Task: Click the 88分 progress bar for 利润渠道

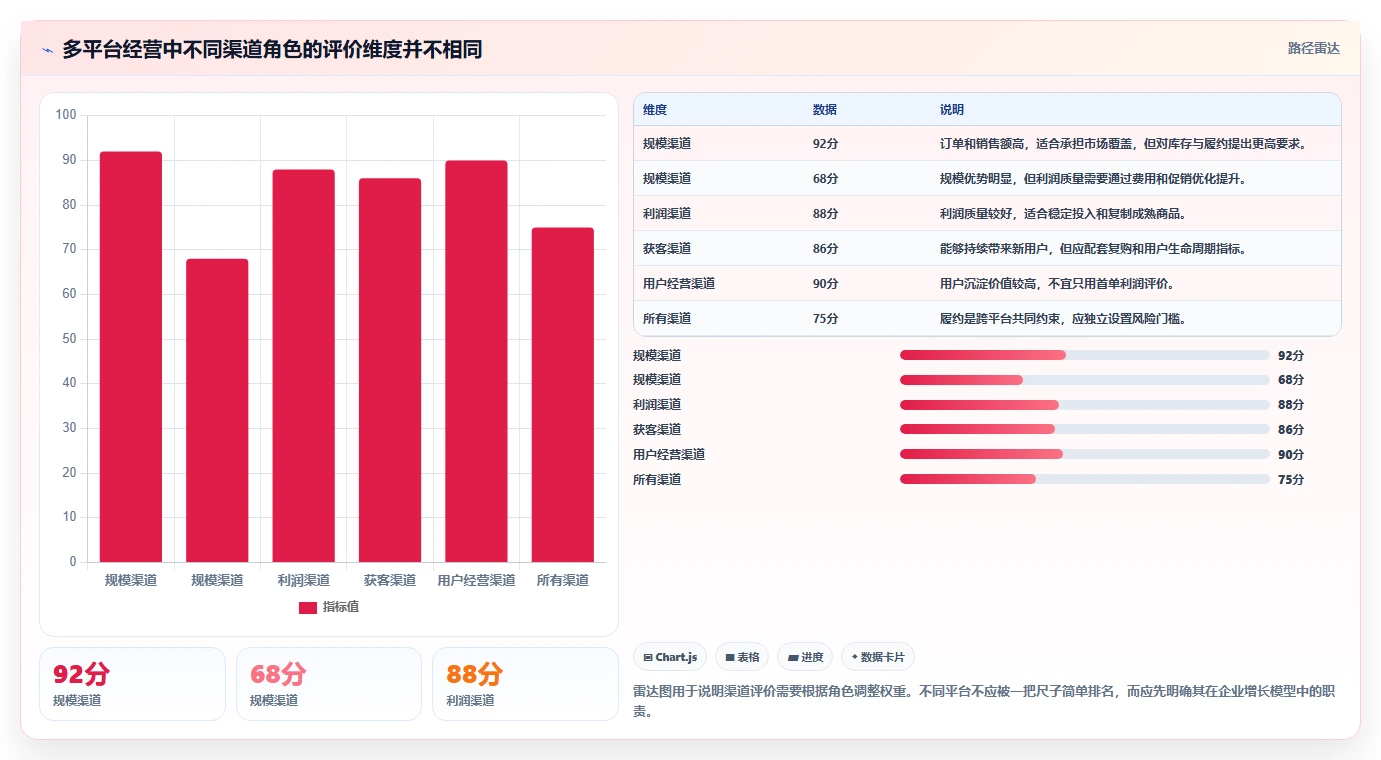Action: point(1085,405)
